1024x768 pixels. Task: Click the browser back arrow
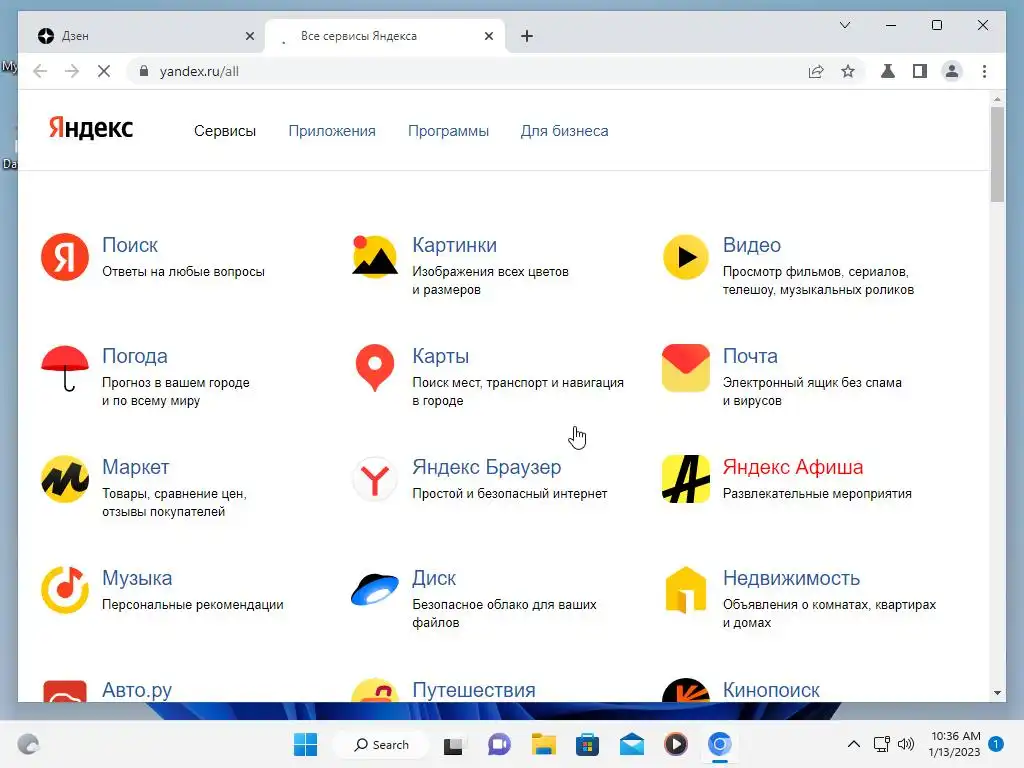[x=40, y=71]
